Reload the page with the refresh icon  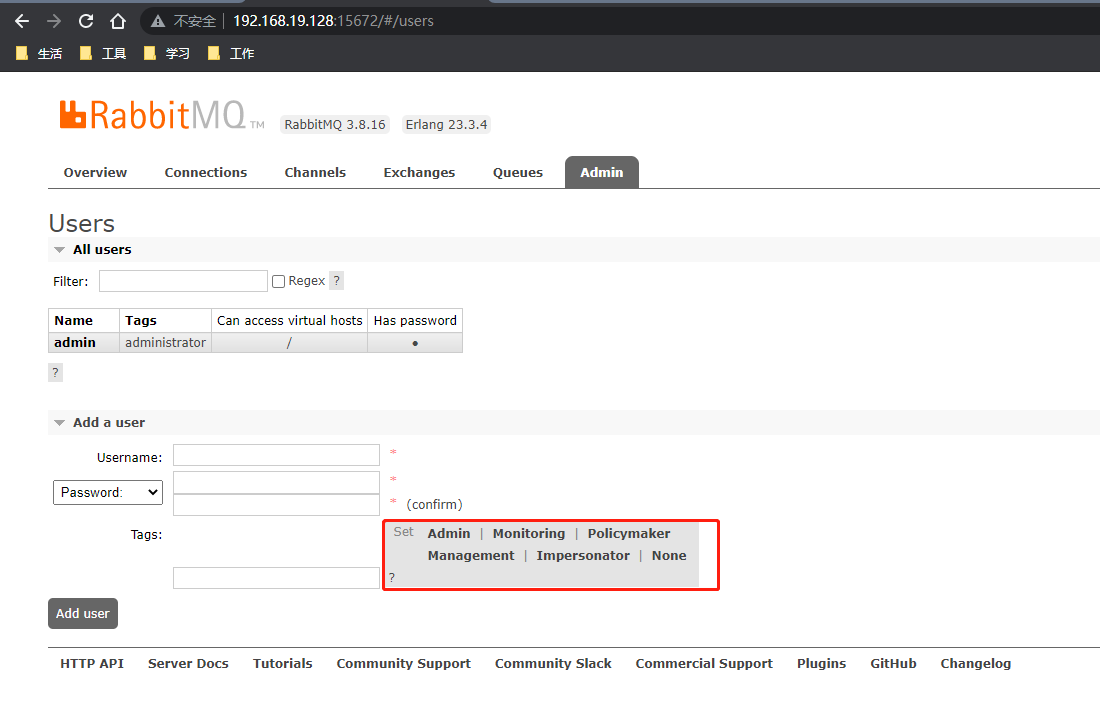pos(86,21)
